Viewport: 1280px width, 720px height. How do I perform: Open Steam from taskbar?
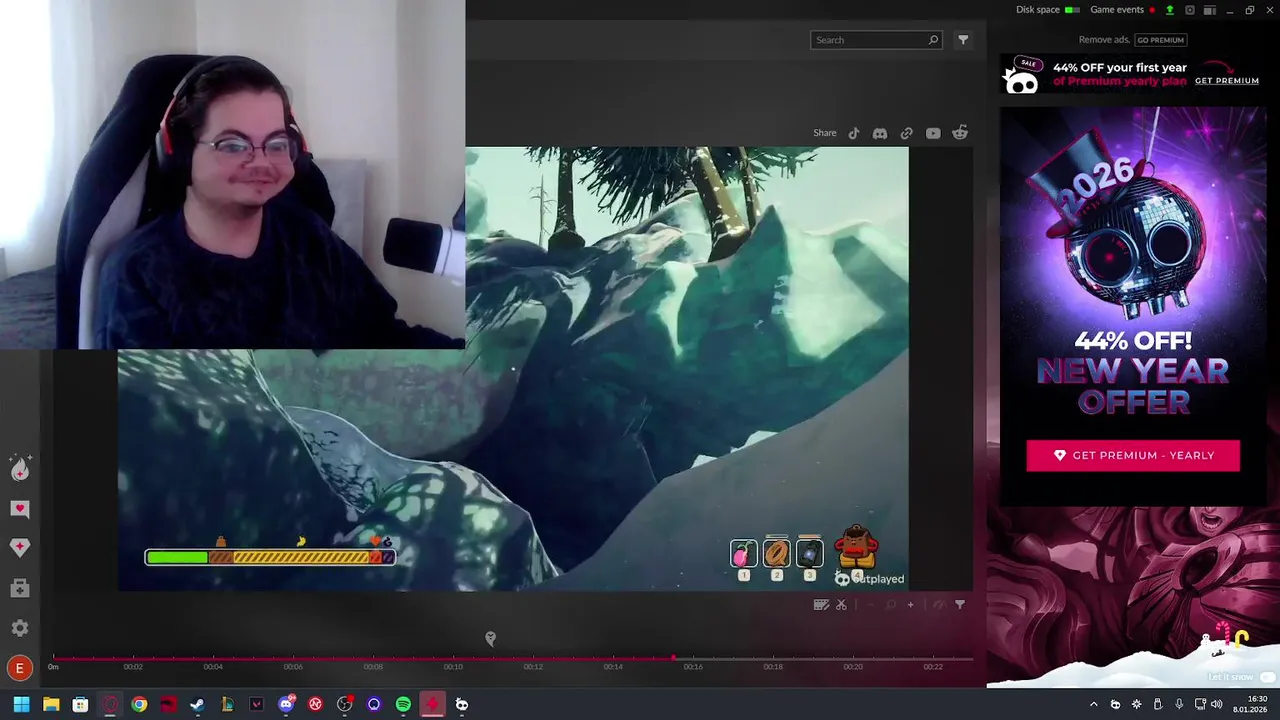point(198,704)
